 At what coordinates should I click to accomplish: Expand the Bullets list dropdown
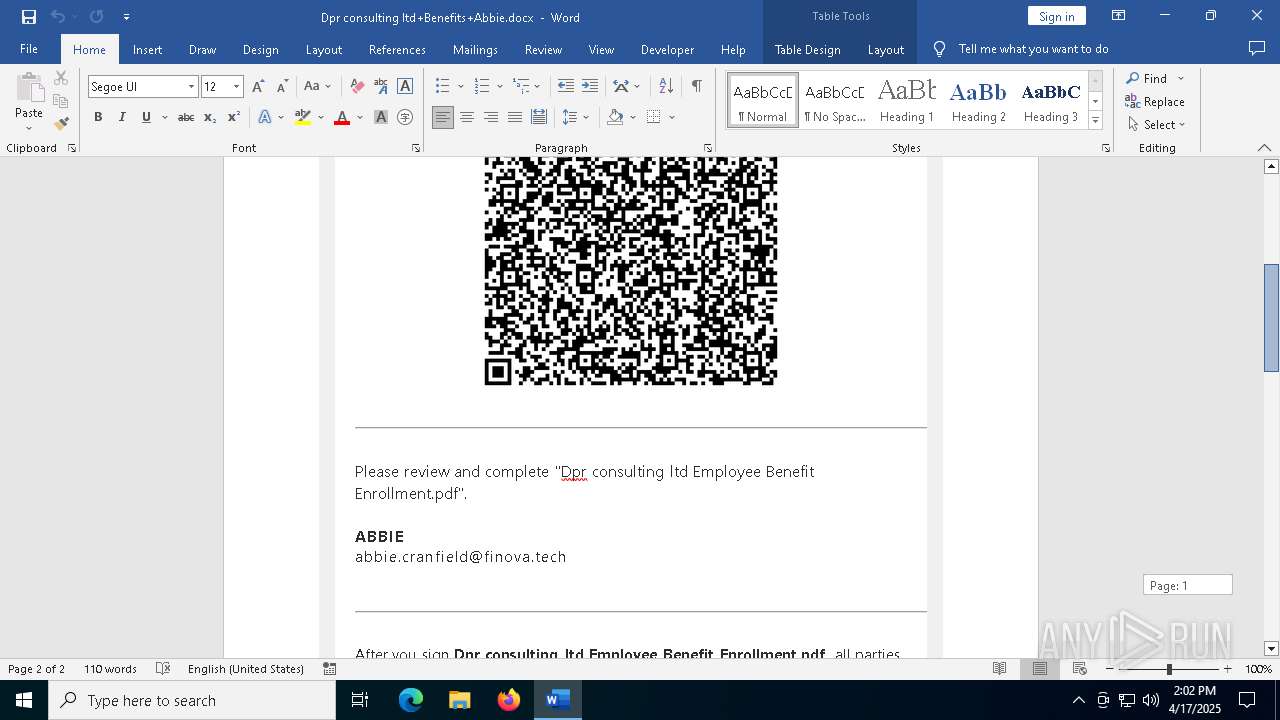coord(460,86)
